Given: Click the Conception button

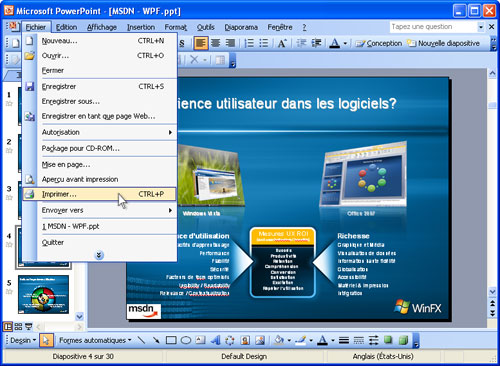Looking at the screenshot, I should point(379,43).
